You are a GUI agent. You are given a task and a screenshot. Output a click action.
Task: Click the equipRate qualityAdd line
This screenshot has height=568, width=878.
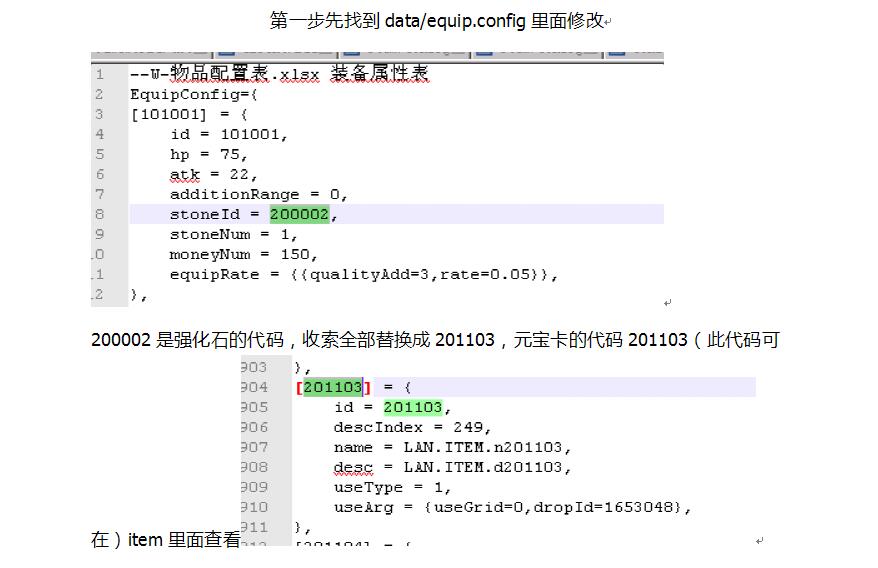click(363, 274)
